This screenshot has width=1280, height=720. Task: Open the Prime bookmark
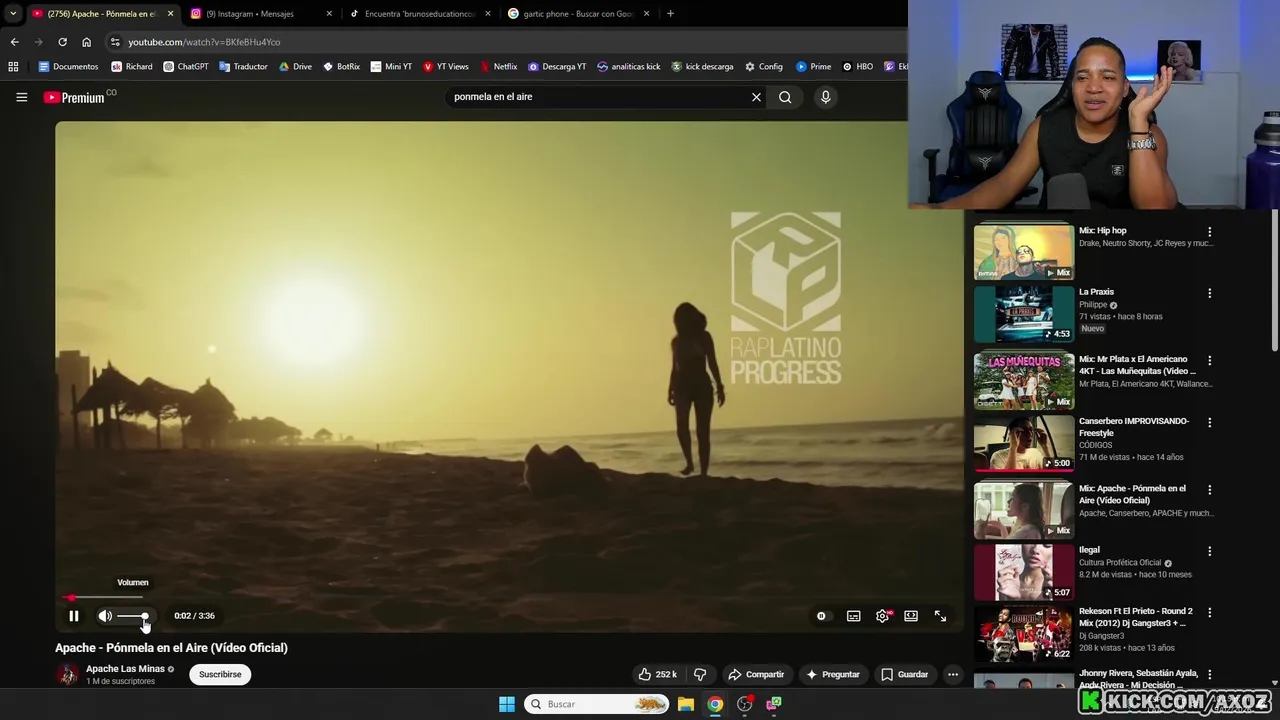point(814,67)
